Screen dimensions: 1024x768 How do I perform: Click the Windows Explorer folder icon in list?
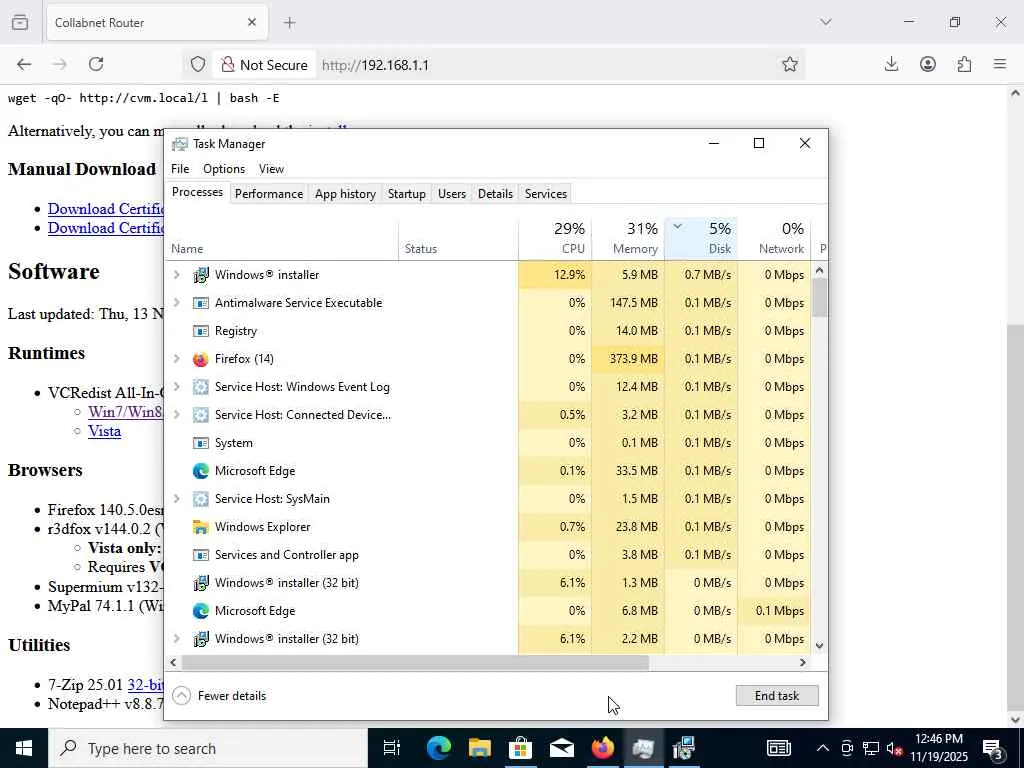201,527
